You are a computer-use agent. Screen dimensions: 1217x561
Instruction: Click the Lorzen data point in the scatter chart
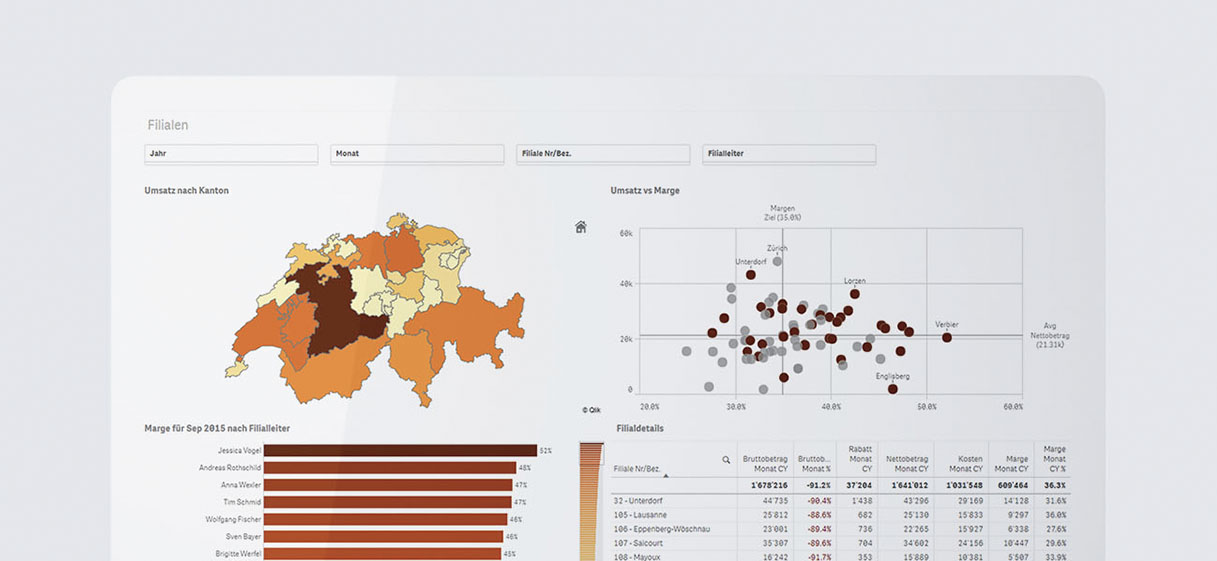855,294
